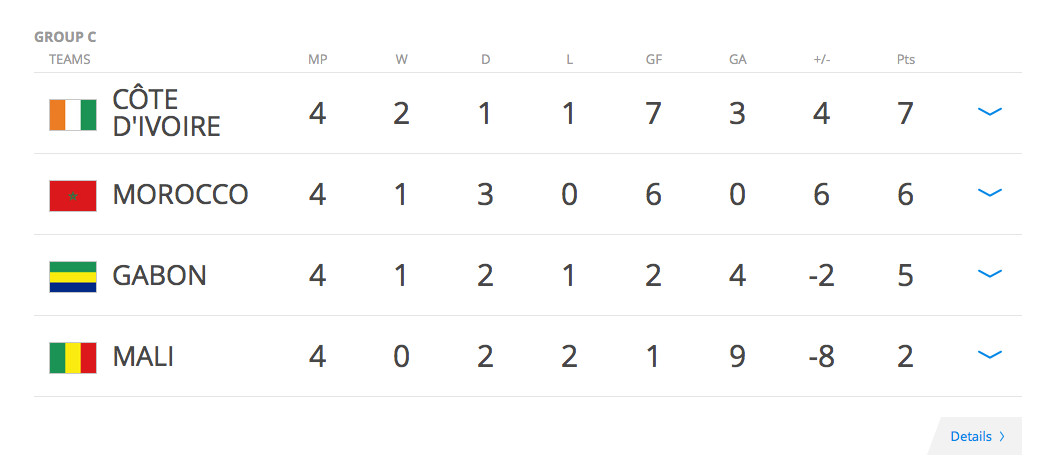The height and width of the screenshot is (466, 1050).
Task: Click the Mali flag icon
Action: point(73,358)
